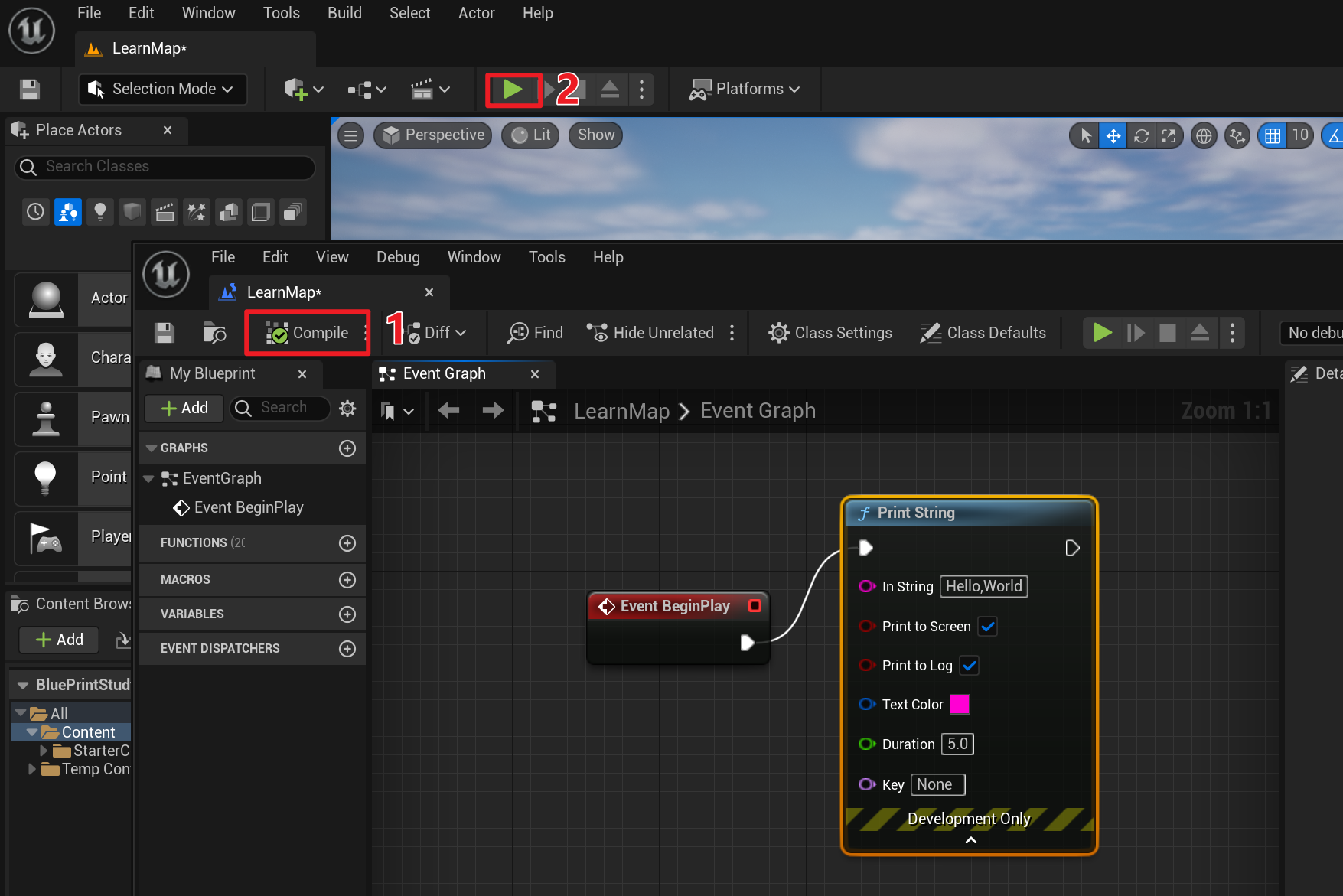Pick the Actor class thumbnail
Image resolution: width=1343 pixels, height=896 pixels.
[x=47, y=298]
